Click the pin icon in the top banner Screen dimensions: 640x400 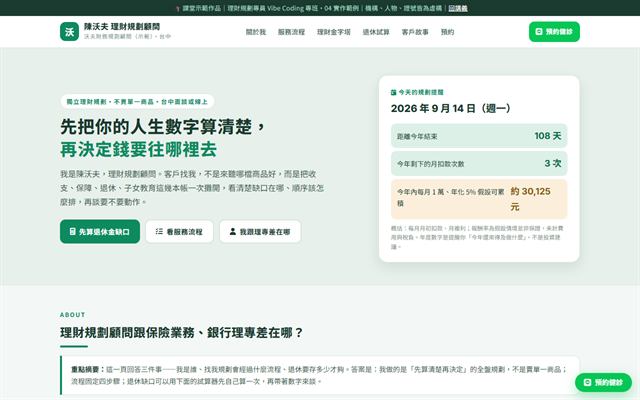tap(178, 8)
